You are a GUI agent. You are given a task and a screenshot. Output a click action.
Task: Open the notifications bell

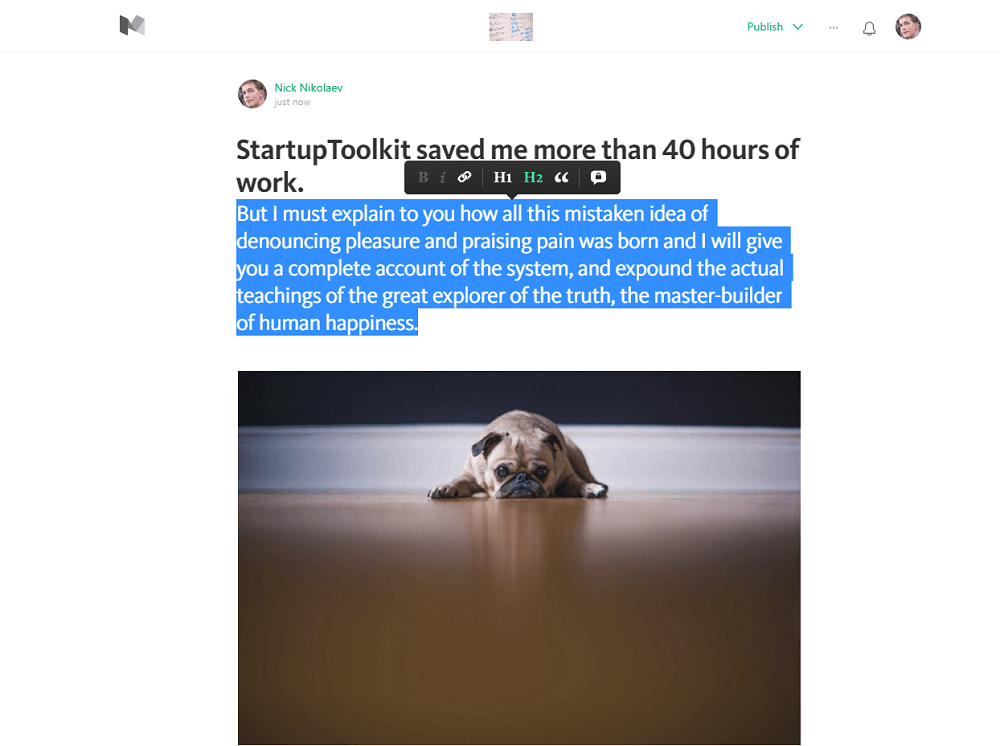869,28
